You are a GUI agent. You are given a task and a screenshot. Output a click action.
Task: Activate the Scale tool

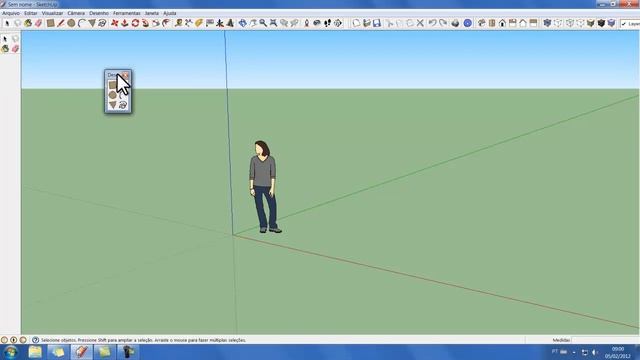coord(156,23)
